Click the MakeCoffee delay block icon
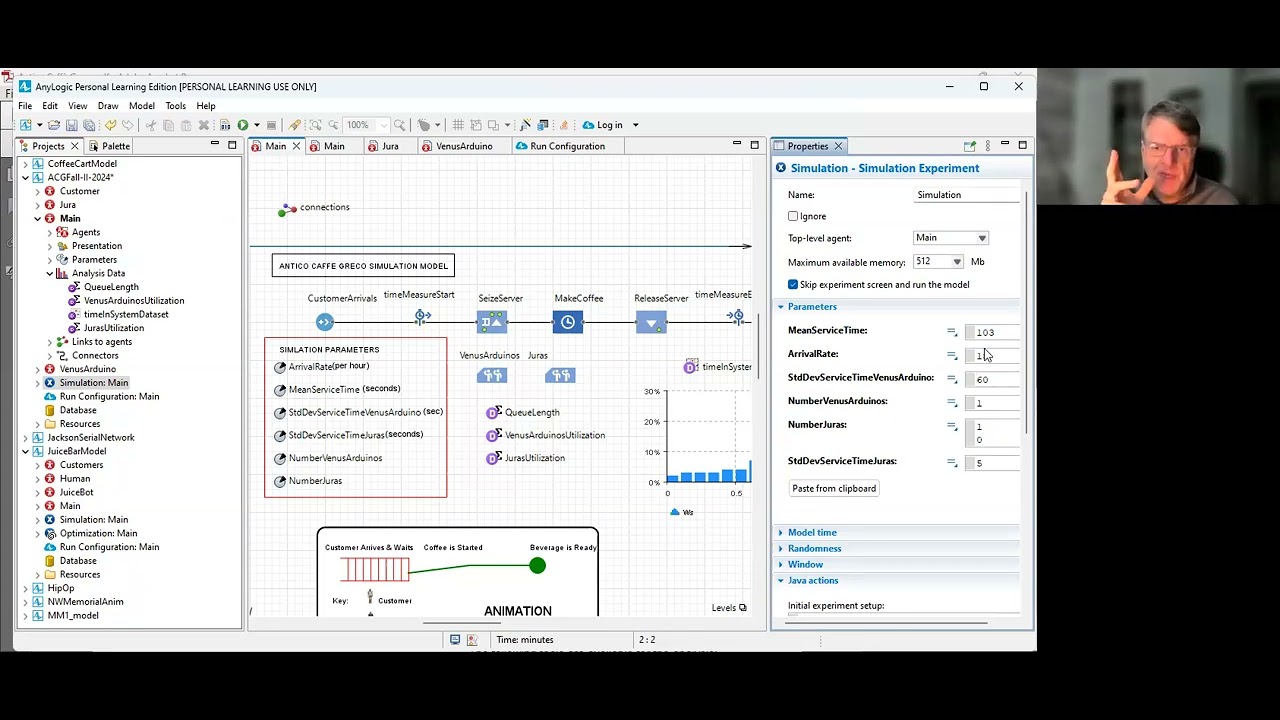Screen dimensions: 1280x720 pos(568,322)
